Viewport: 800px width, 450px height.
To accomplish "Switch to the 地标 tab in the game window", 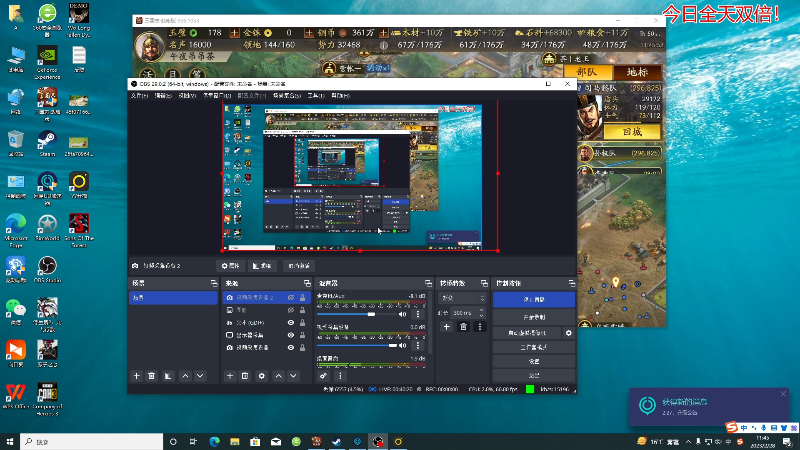I will tap(637, 72).
